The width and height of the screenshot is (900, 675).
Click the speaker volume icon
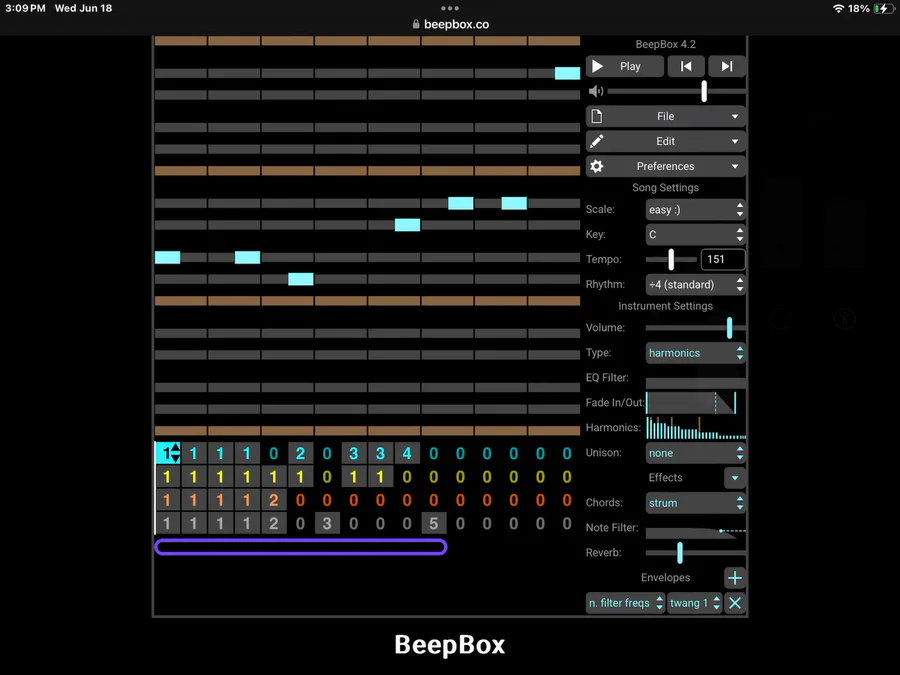coord(596,91)
